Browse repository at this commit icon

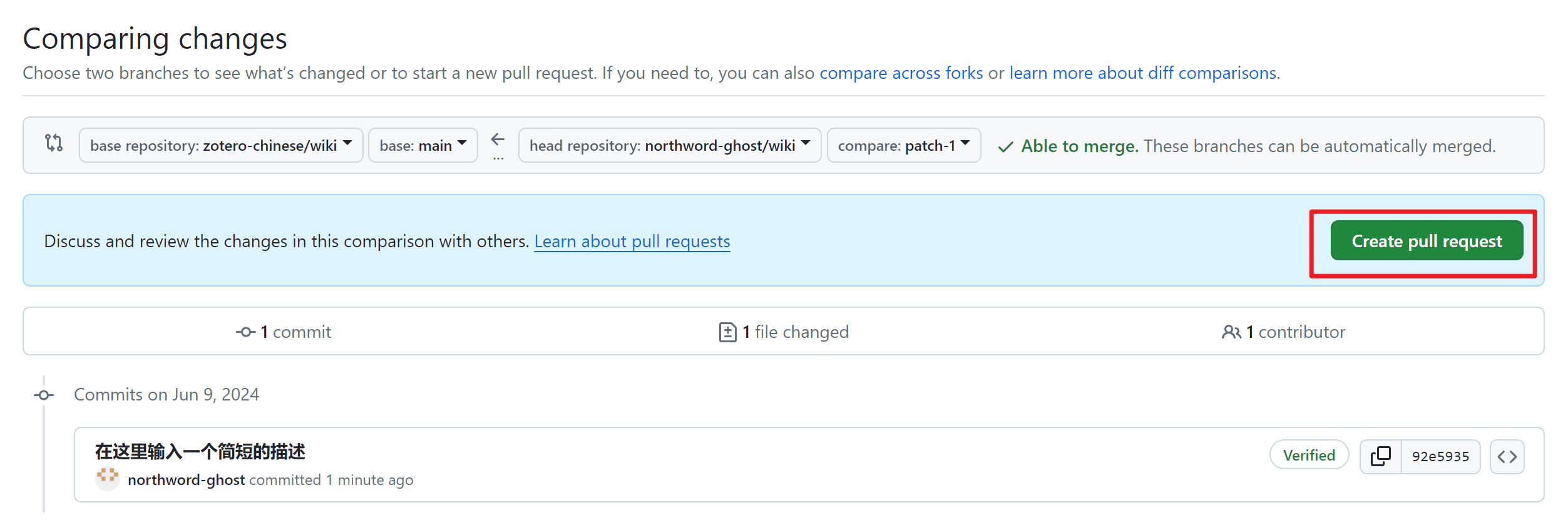click(1507, 457)
